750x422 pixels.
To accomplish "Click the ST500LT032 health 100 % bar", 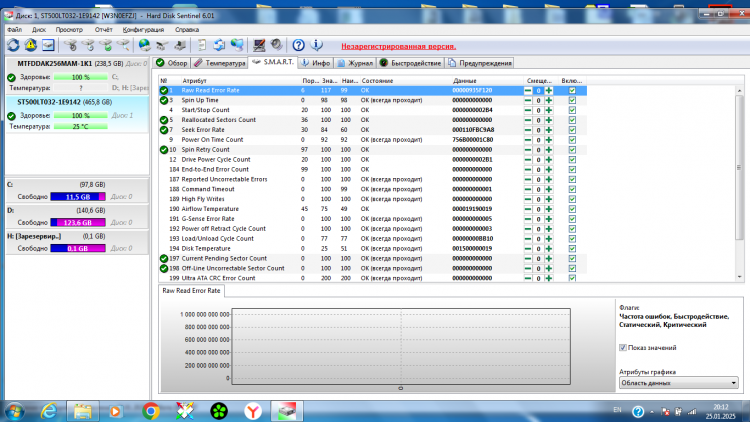I will [x=80, y=116].
